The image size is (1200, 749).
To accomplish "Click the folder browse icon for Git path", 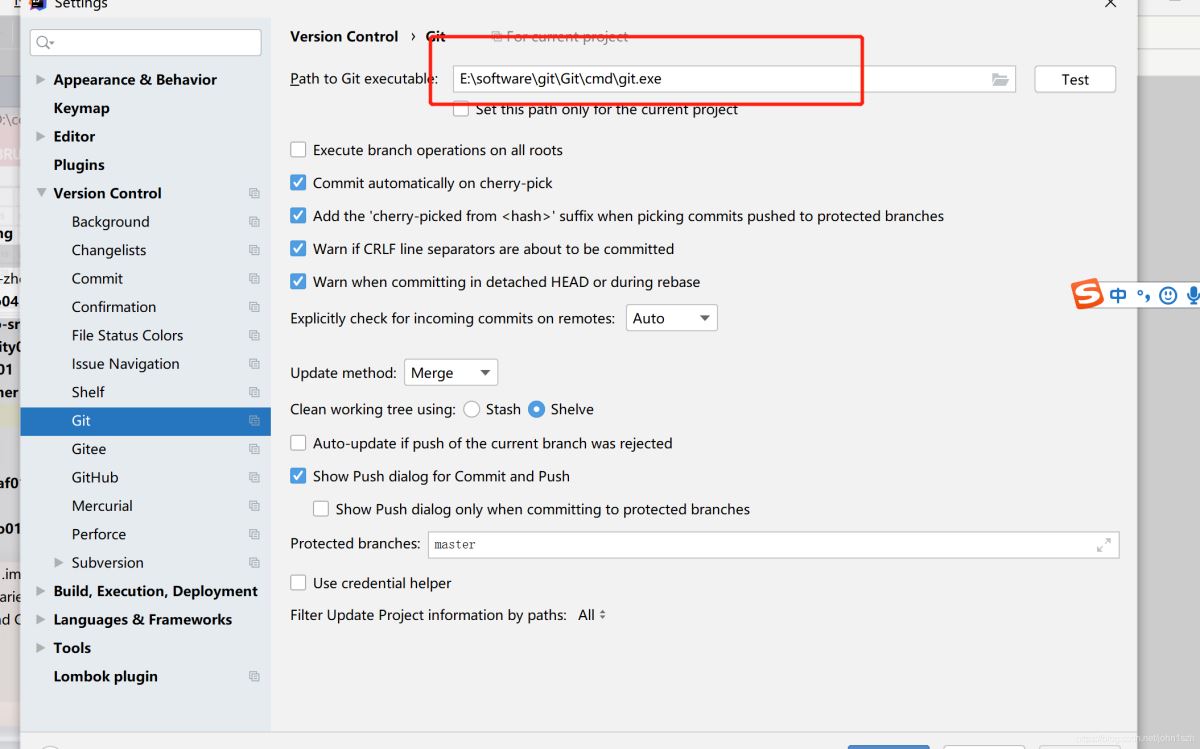I will pos(1000,80).
